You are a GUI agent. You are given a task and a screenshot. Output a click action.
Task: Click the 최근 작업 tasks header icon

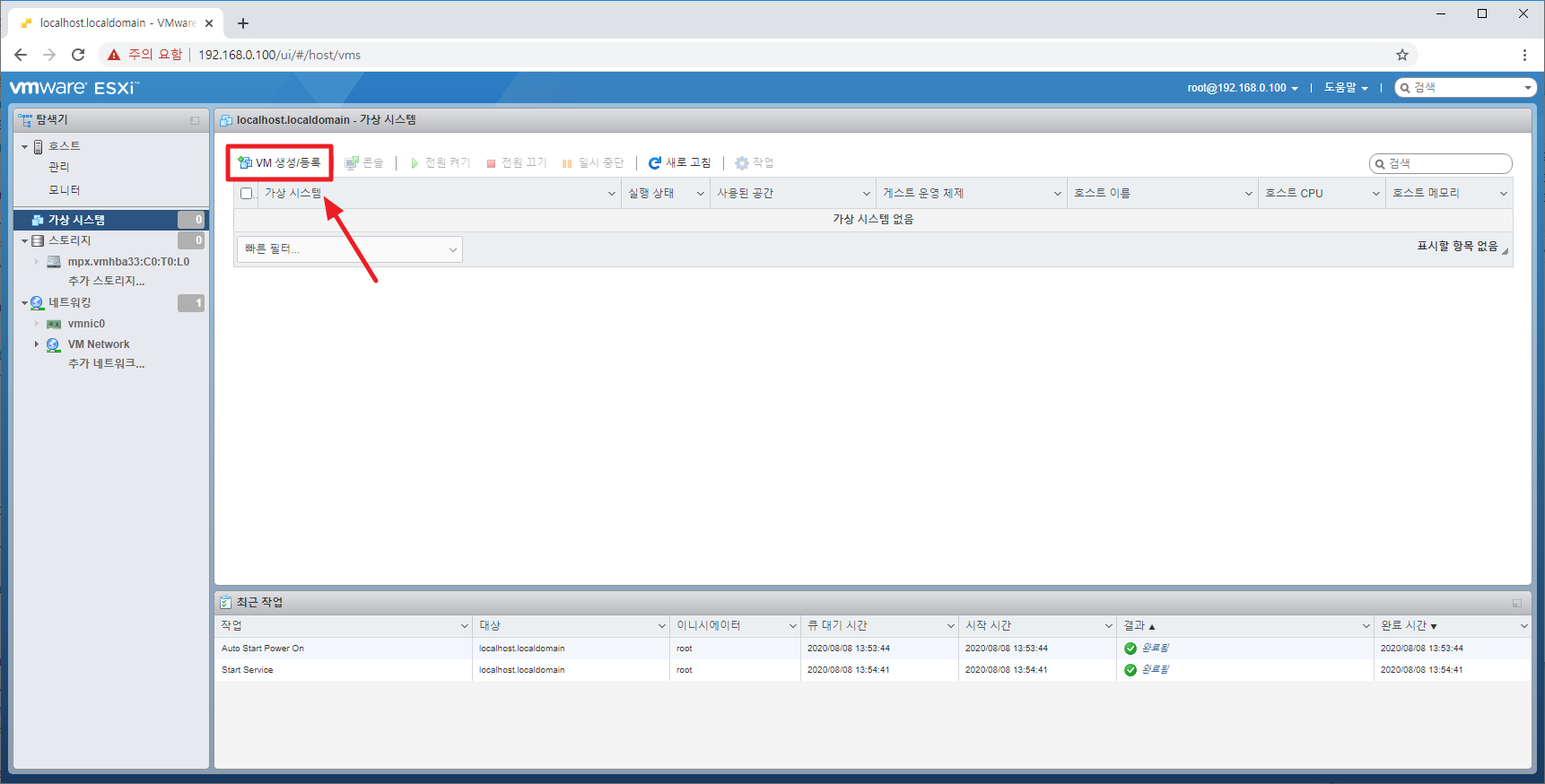click(226, 603)
